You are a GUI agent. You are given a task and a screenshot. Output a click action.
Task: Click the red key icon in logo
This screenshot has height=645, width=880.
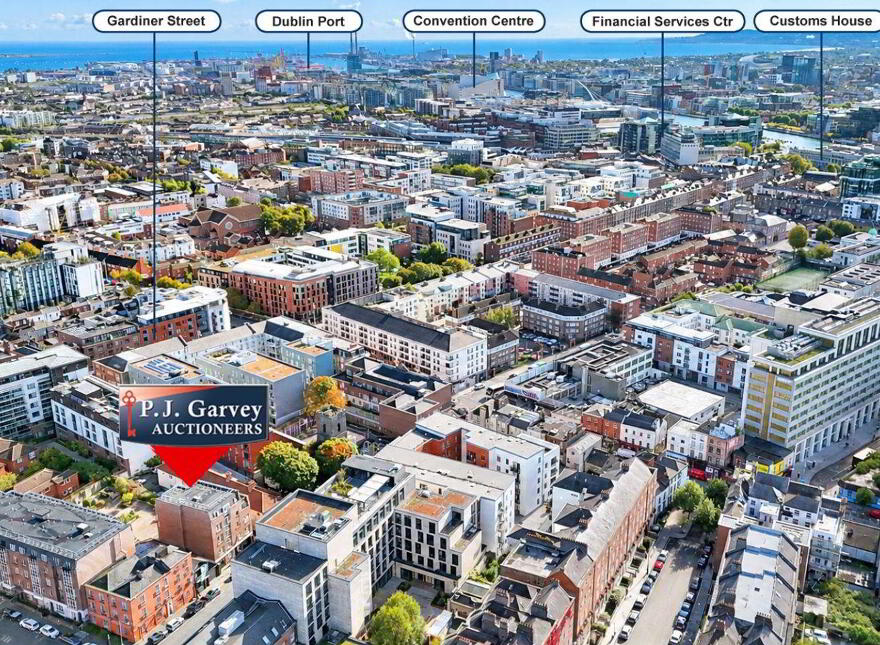tap(129, 413)
